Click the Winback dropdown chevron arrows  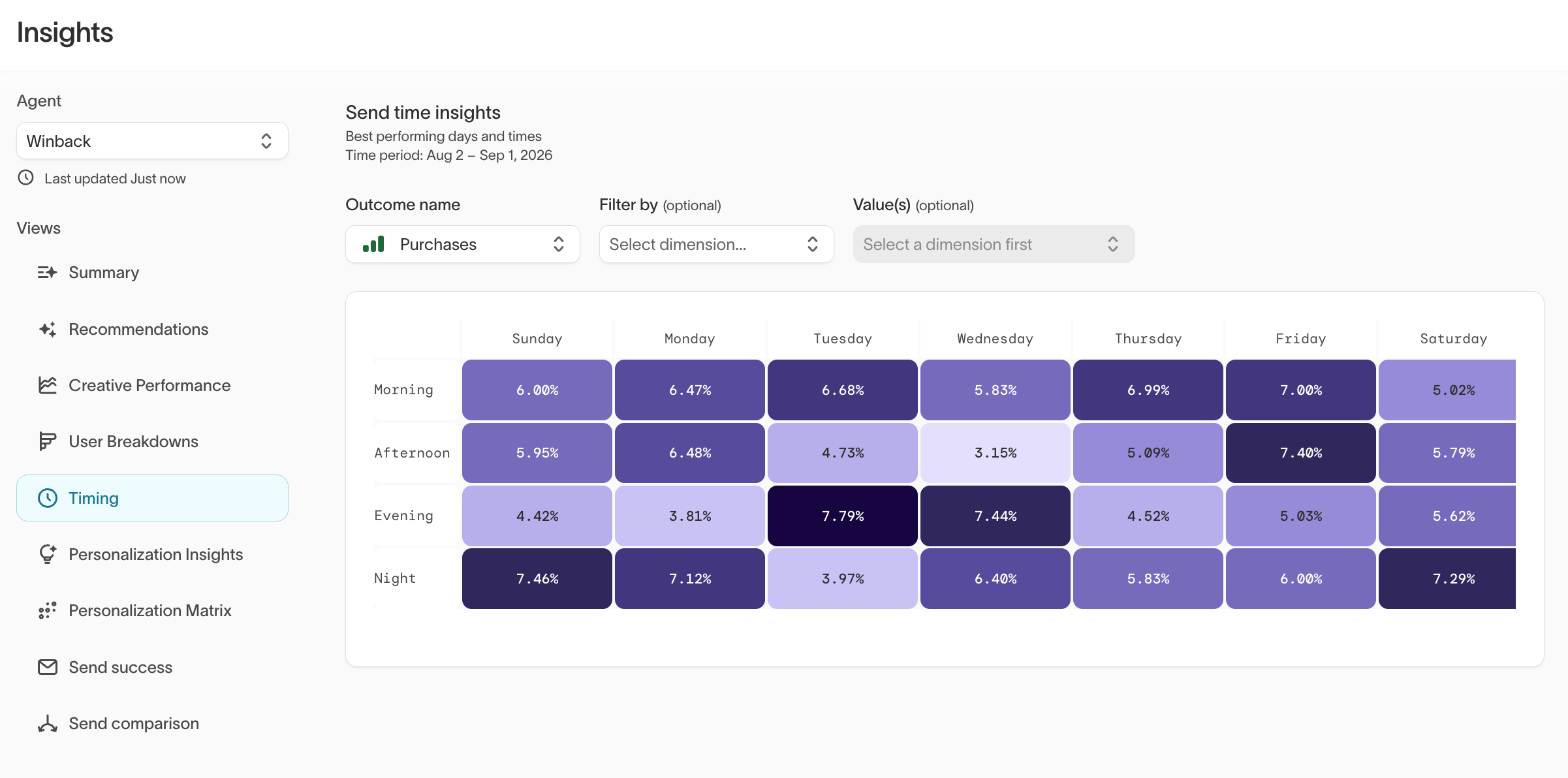(266, 141)
